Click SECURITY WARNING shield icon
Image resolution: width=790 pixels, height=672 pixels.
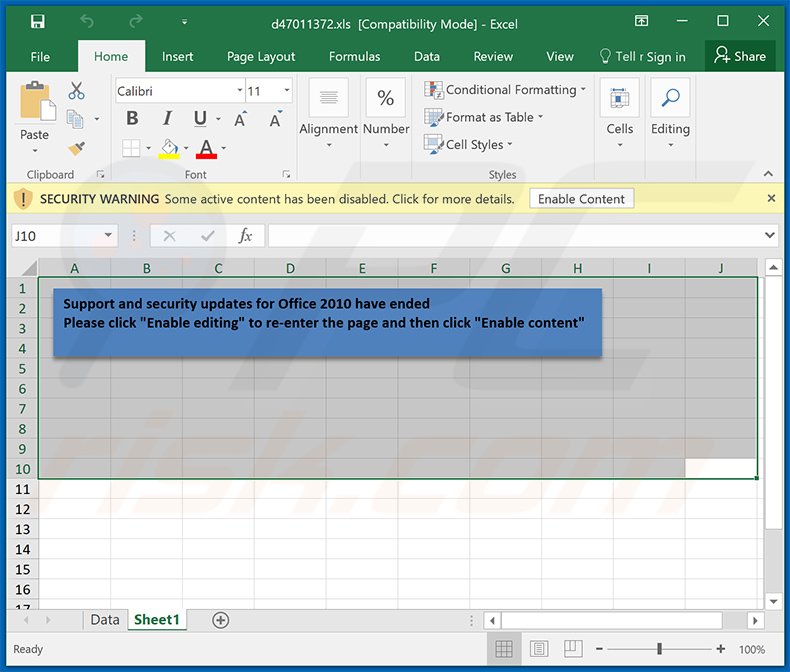click(x=23, y=198)
